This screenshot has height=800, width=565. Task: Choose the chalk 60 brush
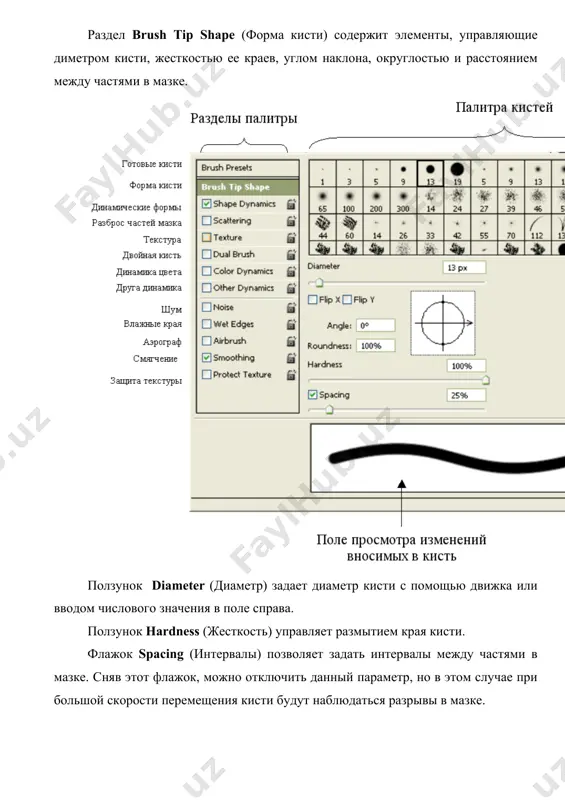pyautogui.click(x=349, y=227)
